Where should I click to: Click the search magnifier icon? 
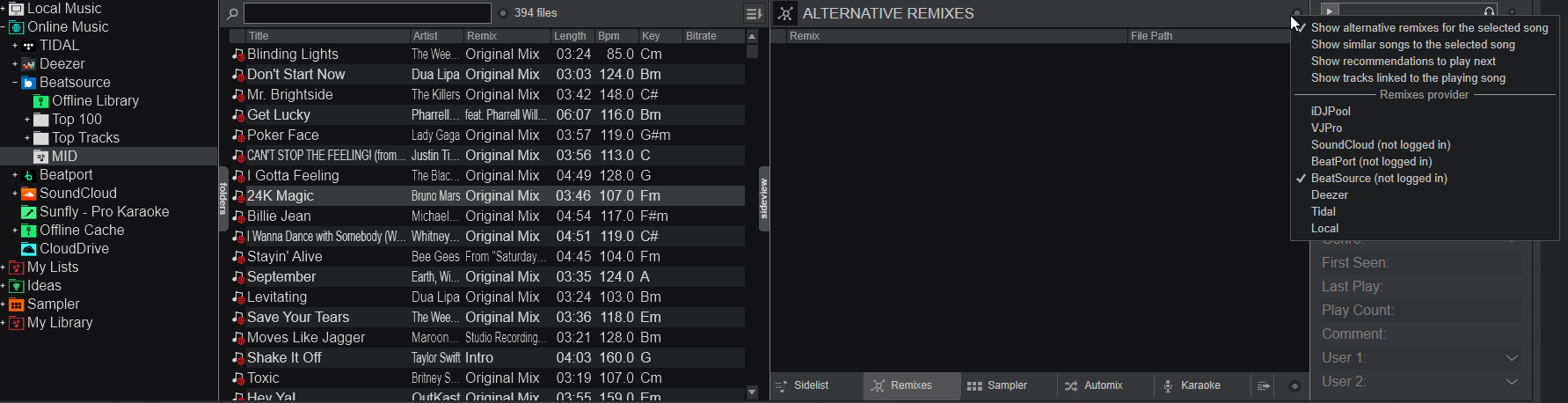(x=232, y=14)
